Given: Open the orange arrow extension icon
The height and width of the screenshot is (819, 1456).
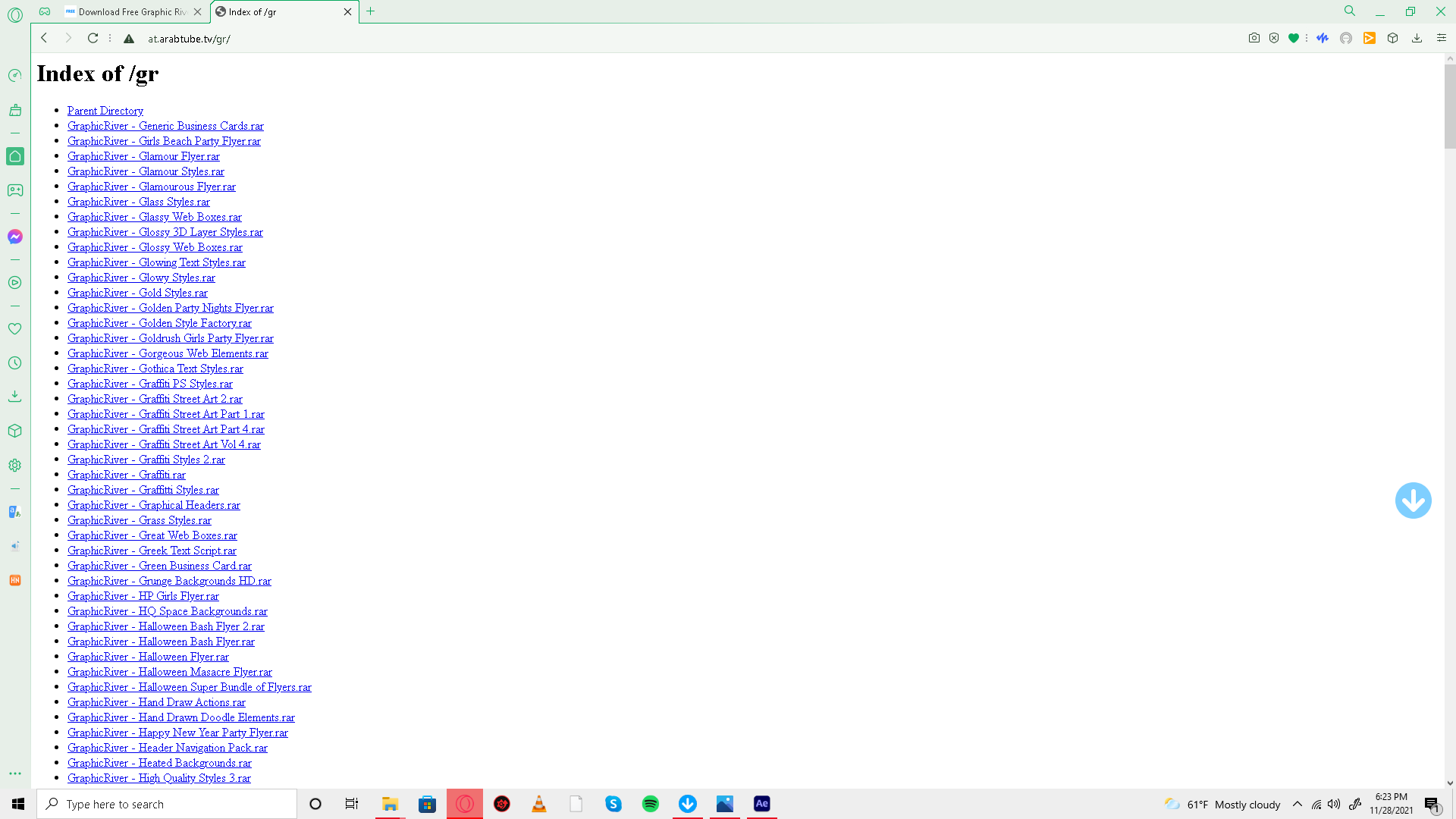Looking at the screenshot, I should [x=1370, y=38].
